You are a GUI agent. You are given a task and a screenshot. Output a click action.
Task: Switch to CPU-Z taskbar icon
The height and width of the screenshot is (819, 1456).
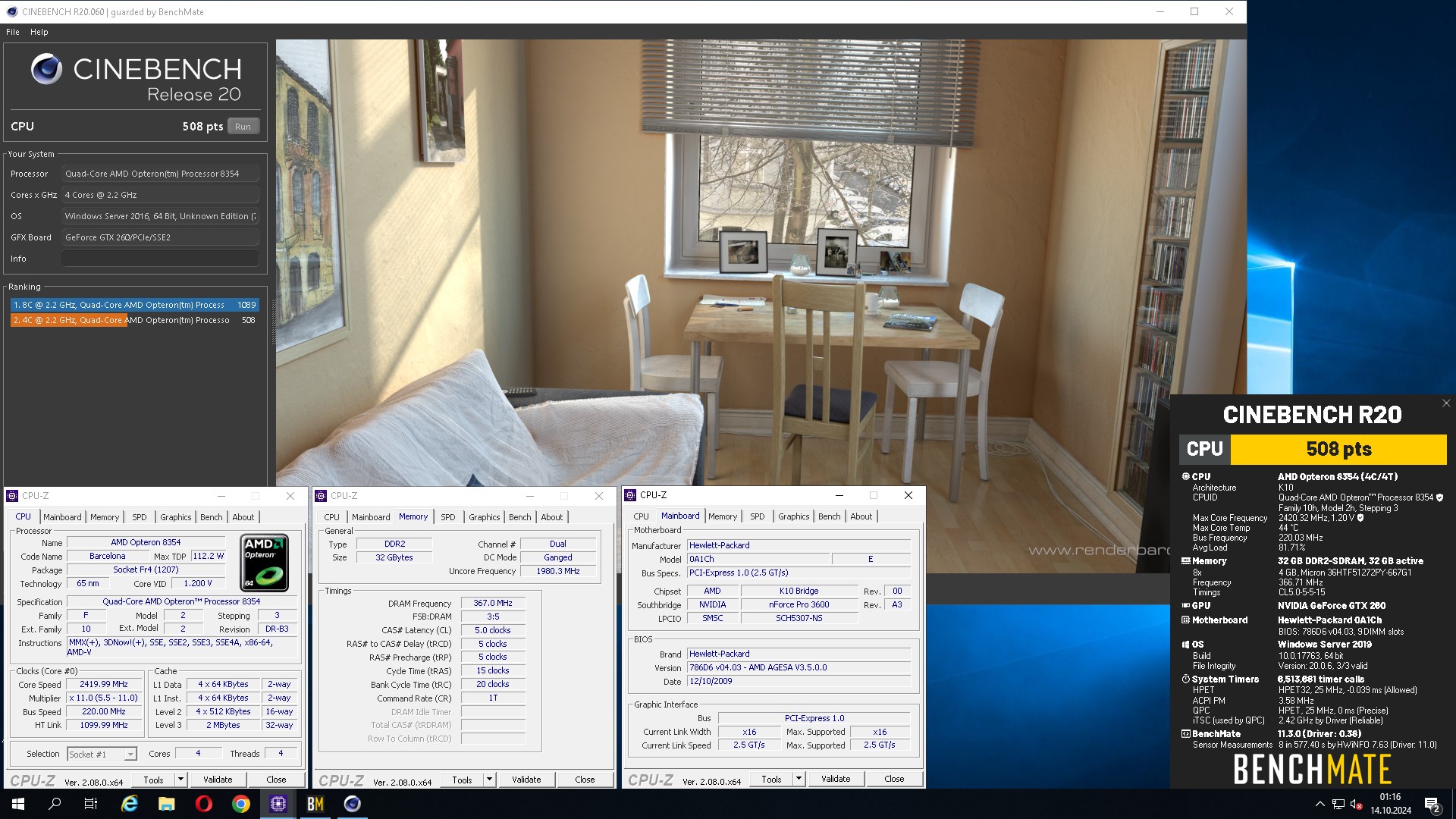278,804
